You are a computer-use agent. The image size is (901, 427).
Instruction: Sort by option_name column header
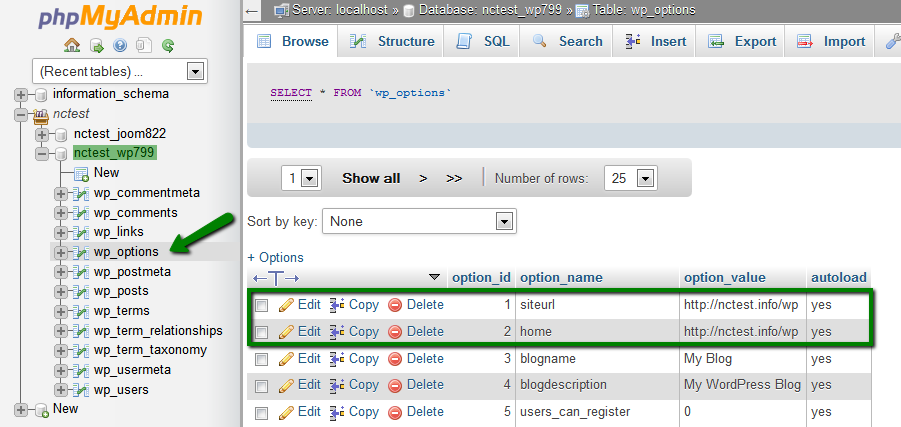click(561, 278)
